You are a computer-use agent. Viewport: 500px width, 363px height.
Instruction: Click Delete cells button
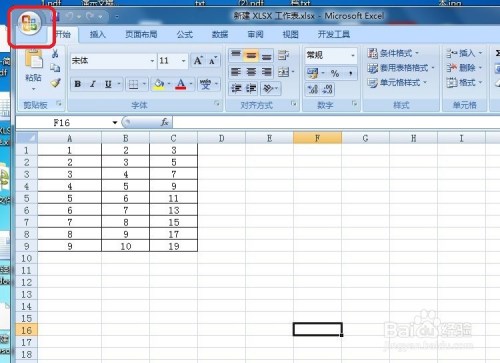click(x=464, y=68)
